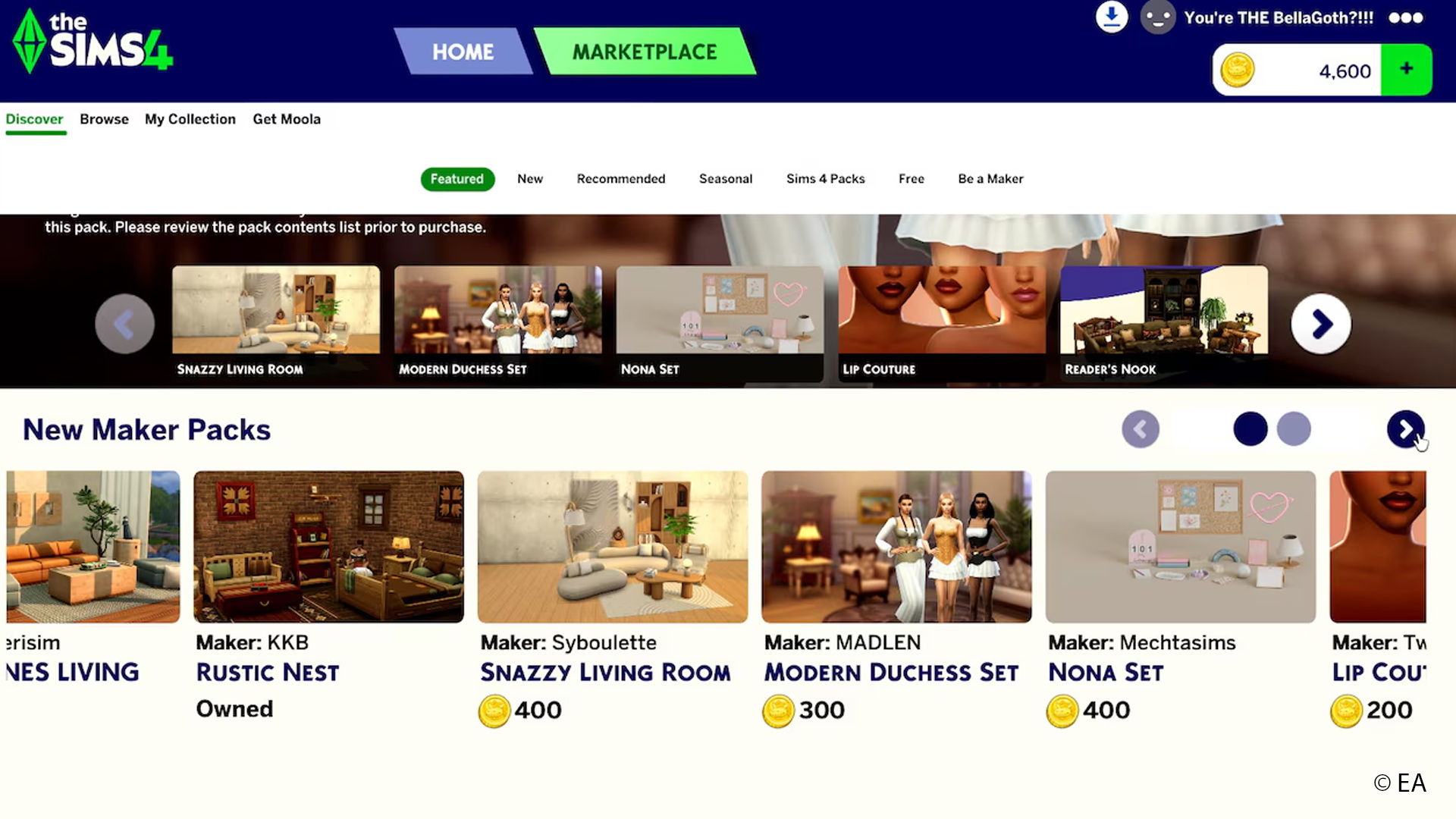Open the Get Moola page
1456x819 pixels.
287,119
